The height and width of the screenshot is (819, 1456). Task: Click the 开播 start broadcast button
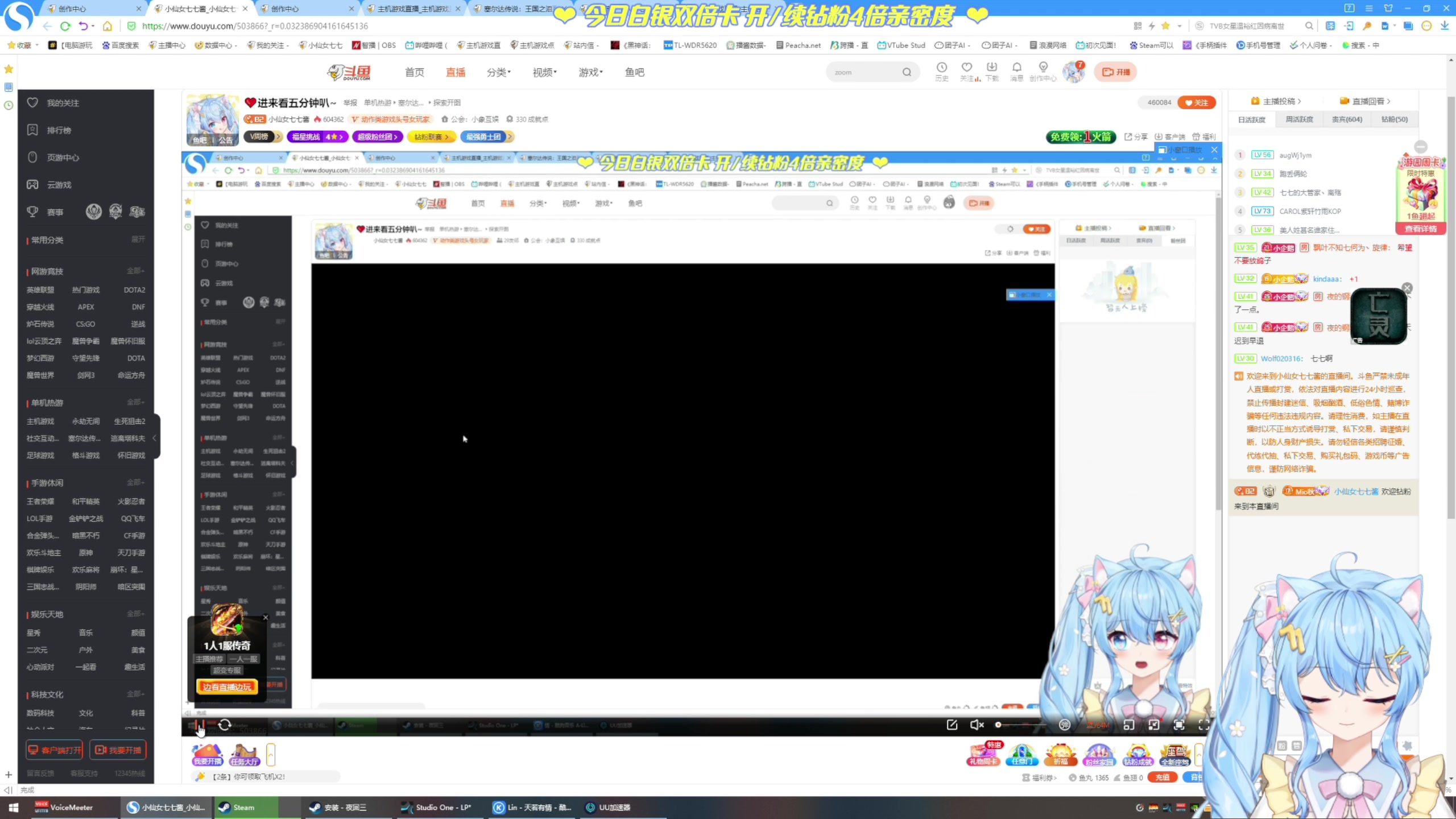click(1115, 72)
